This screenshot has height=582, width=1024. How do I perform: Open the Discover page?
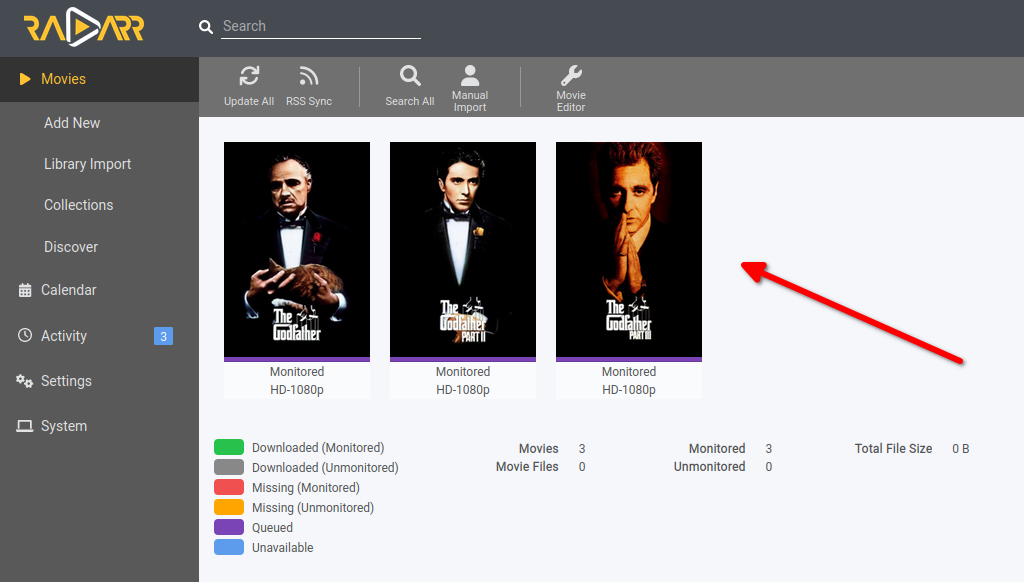click(x=71, y=247)
